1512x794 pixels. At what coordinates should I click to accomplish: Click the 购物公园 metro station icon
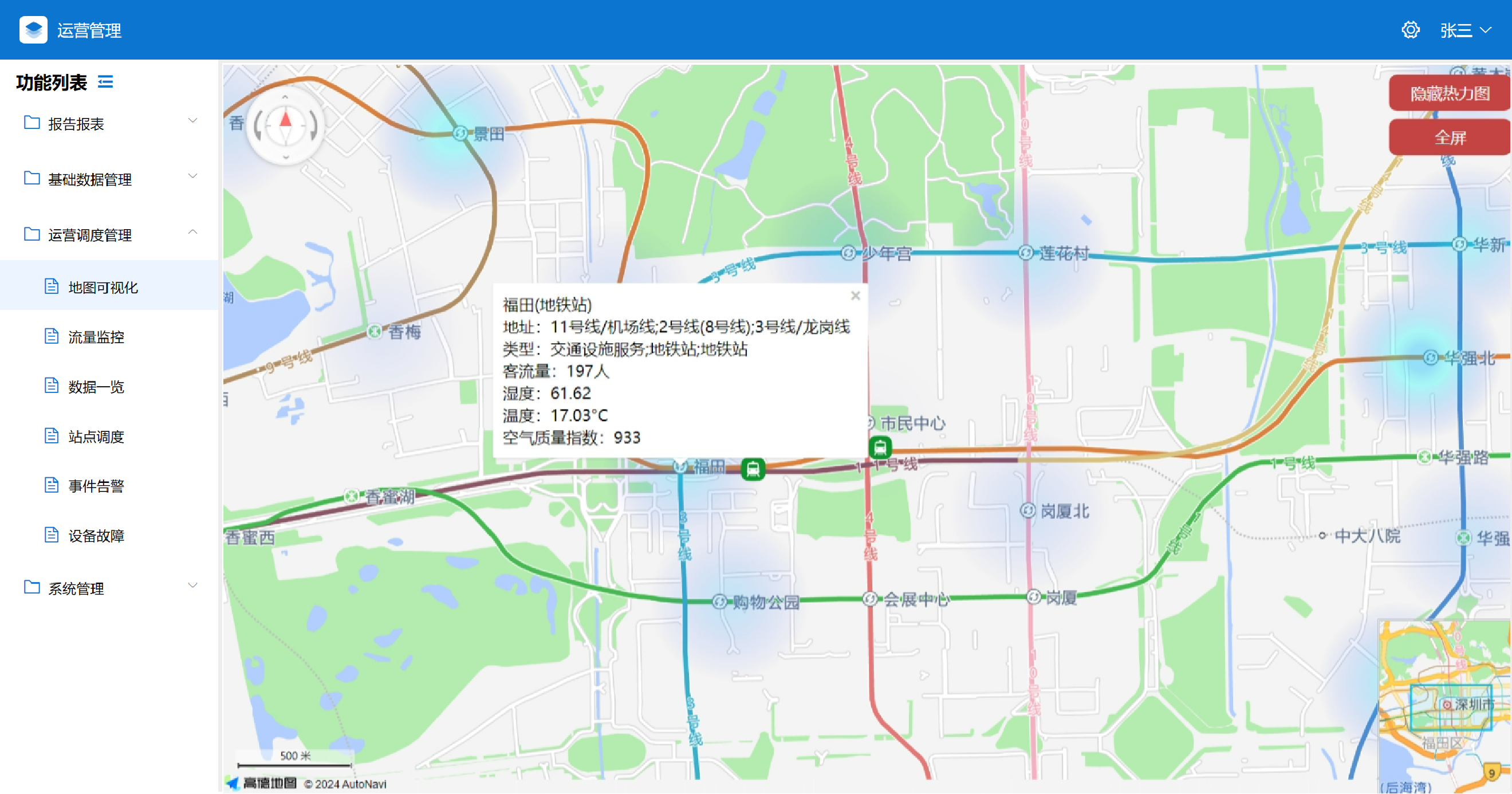click(719, 602)
